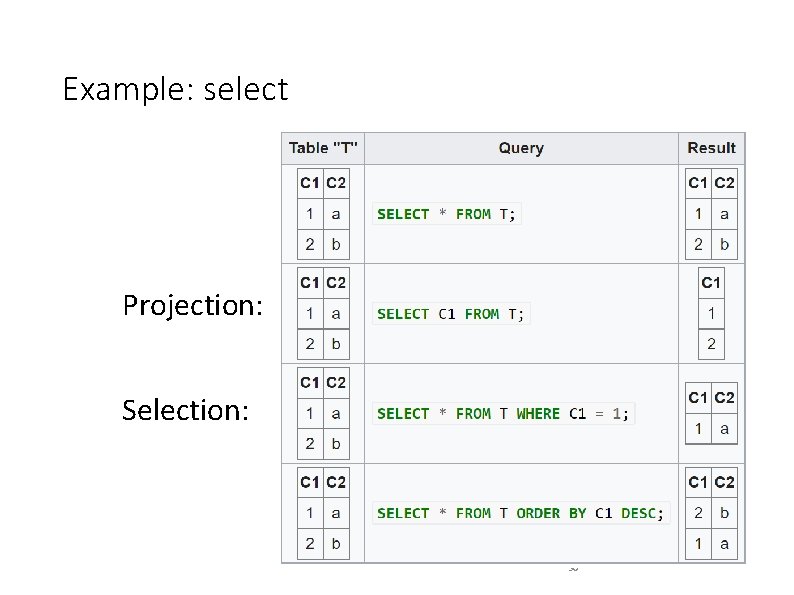Click the value 2 in the projection result

coord(711,344)
